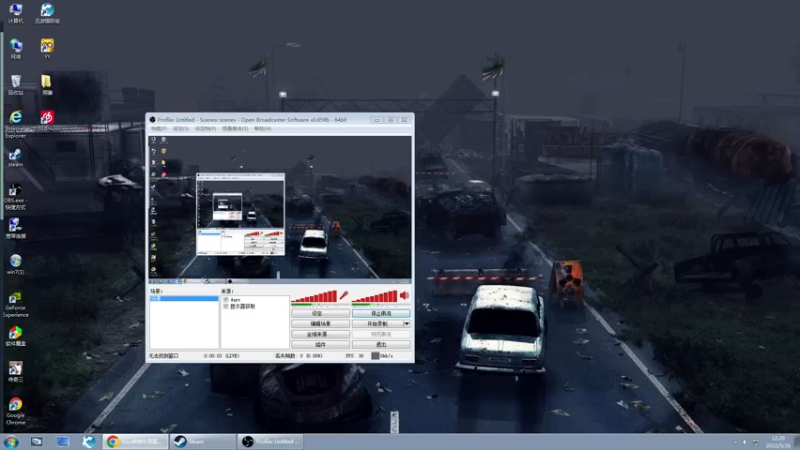Select the monitor capture source row
800x450 pixels.
pyautogui.click(x=255, y=307)
